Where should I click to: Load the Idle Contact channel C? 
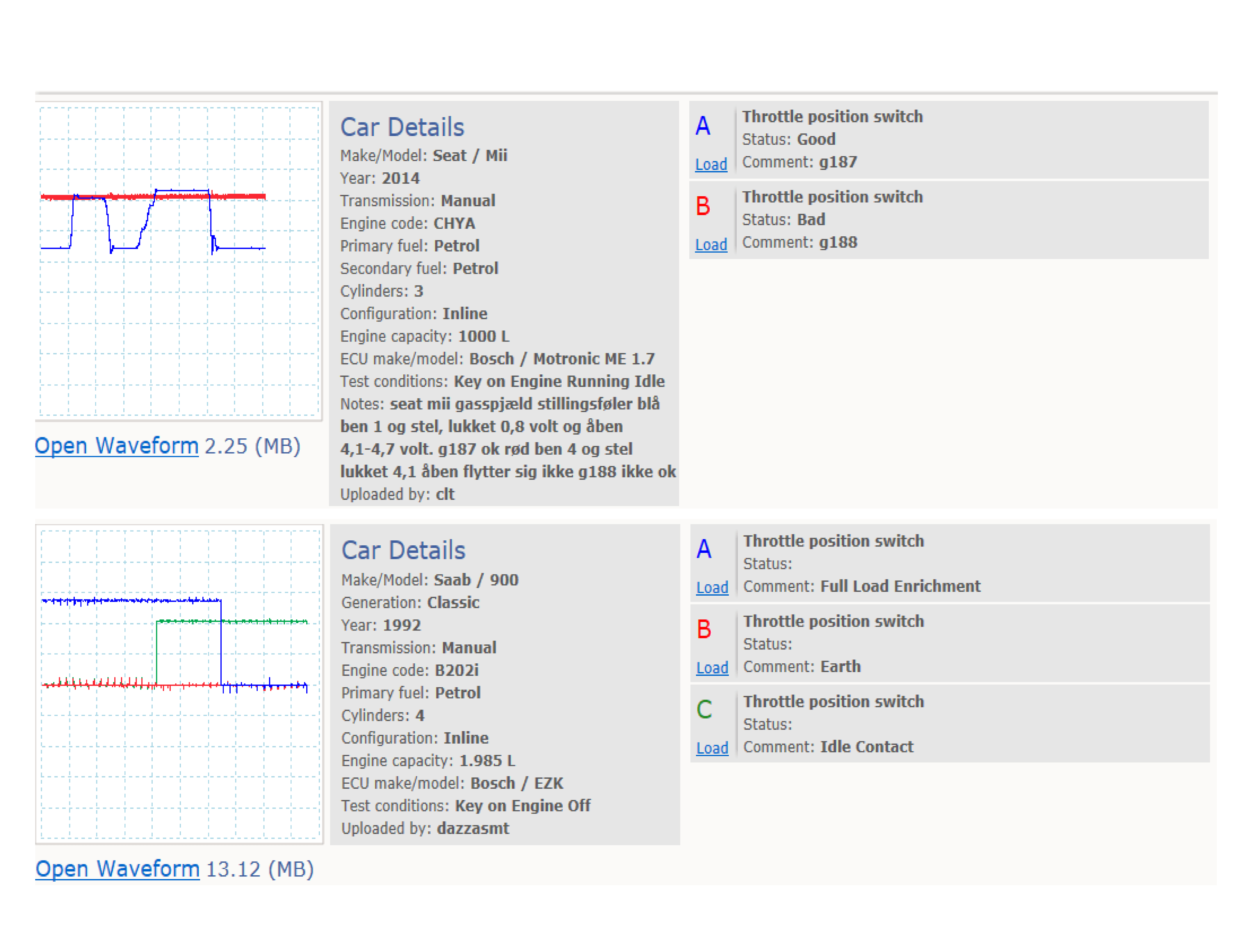coord(712,748)
